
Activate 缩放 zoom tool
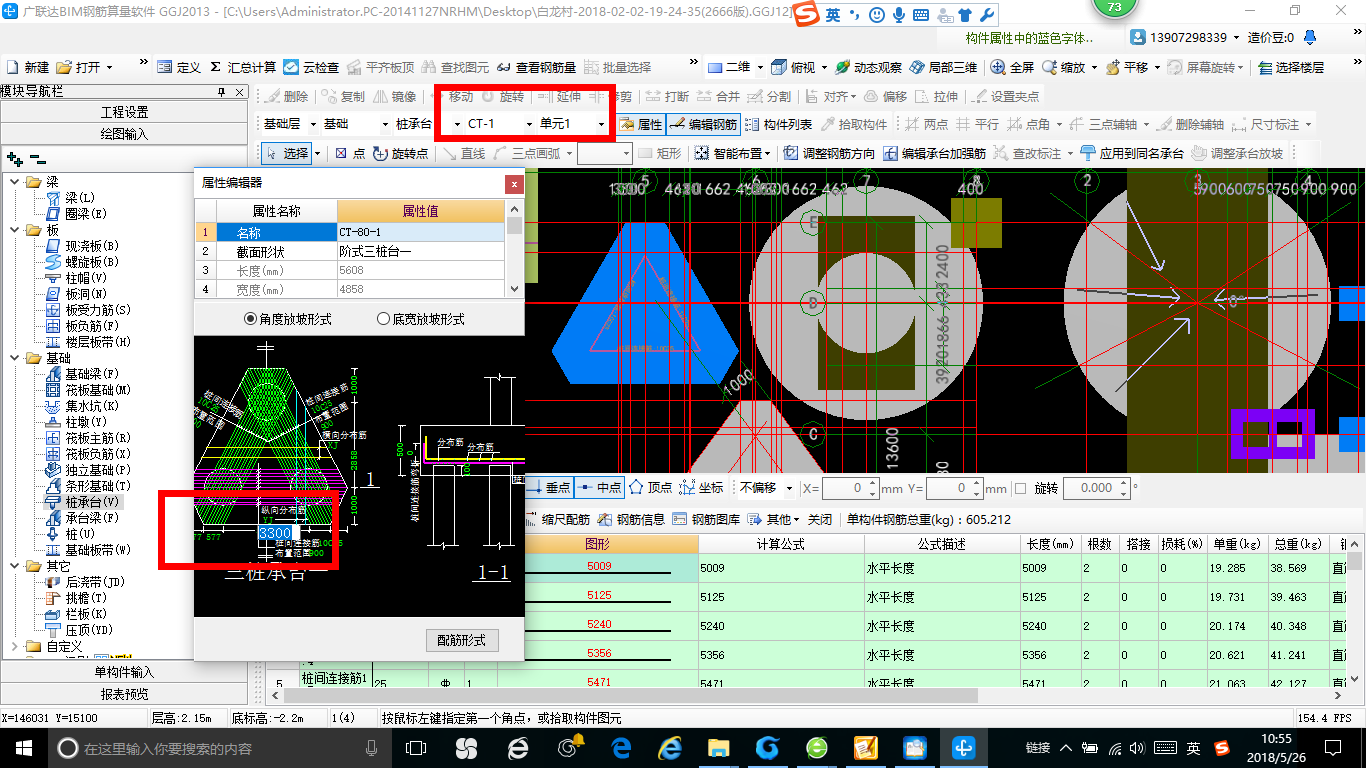pos(1063,67)
